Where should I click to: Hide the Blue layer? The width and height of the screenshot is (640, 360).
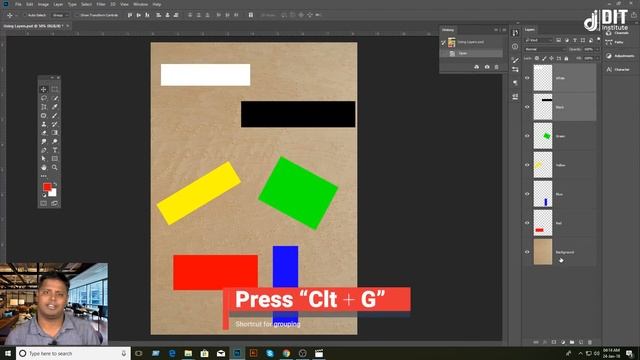coord(527,194)
